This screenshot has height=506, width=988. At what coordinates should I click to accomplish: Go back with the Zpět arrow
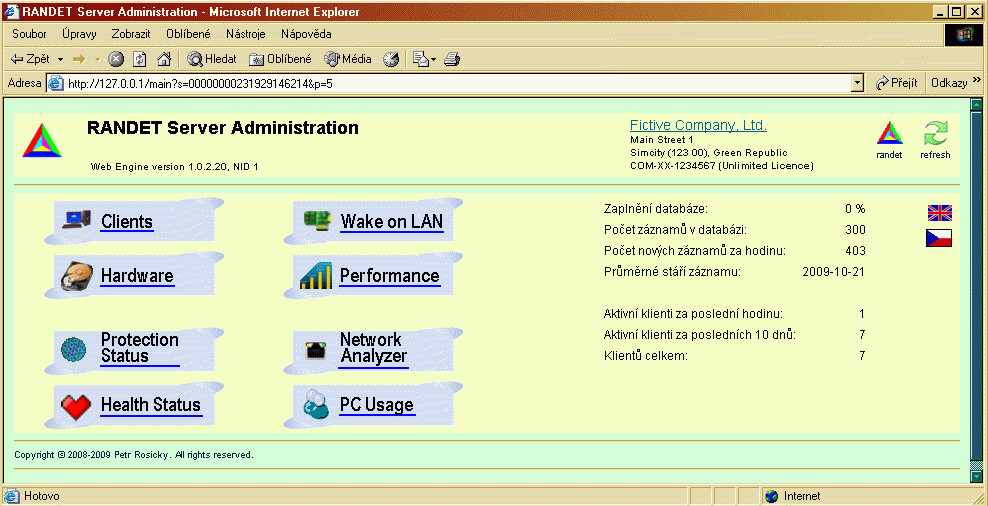click(x=32, y=59)
